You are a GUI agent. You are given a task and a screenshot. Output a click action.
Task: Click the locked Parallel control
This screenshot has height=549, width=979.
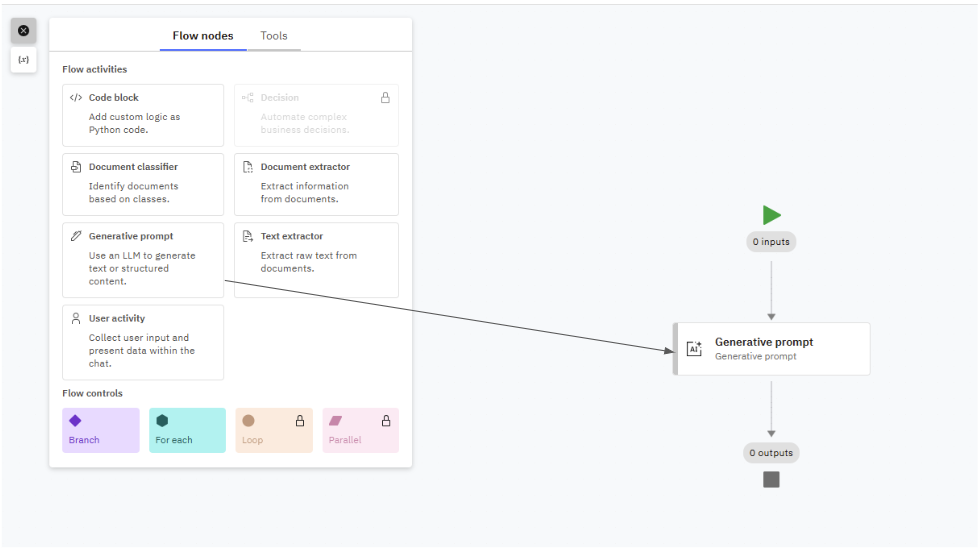point(360,430)
